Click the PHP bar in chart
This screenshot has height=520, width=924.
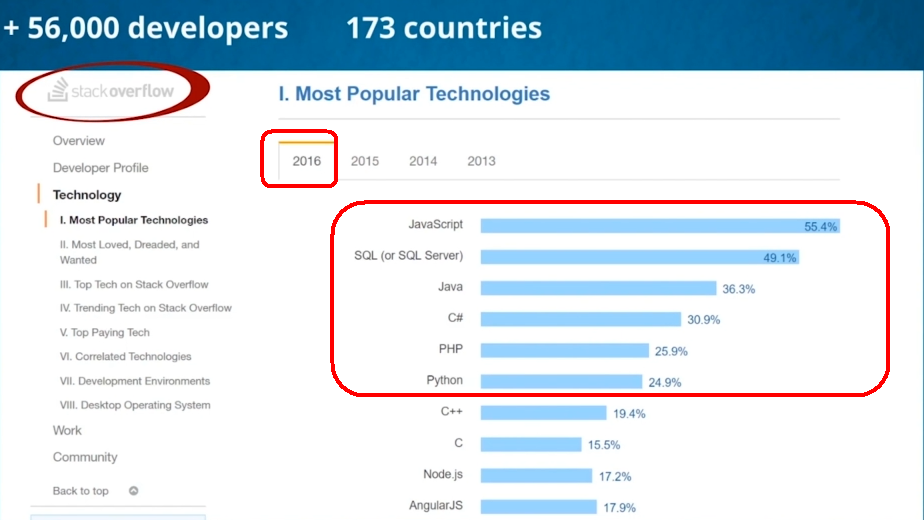point(565,351)
